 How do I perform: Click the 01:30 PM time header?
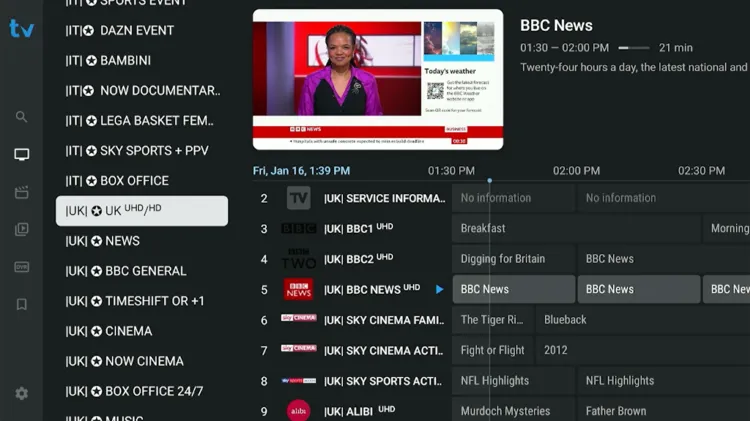(x=451, y=171)
